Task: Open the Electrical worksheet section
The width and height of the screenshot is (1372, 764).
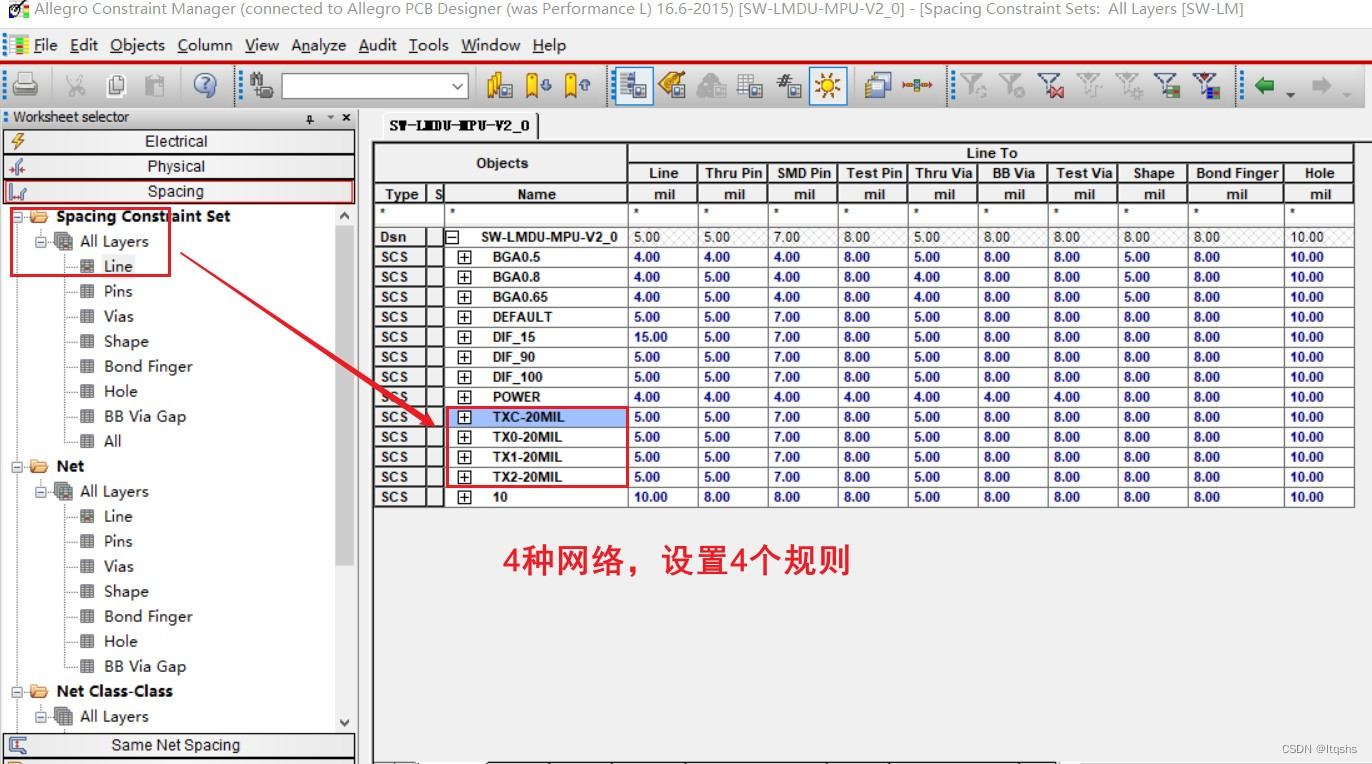Action: 177,142
